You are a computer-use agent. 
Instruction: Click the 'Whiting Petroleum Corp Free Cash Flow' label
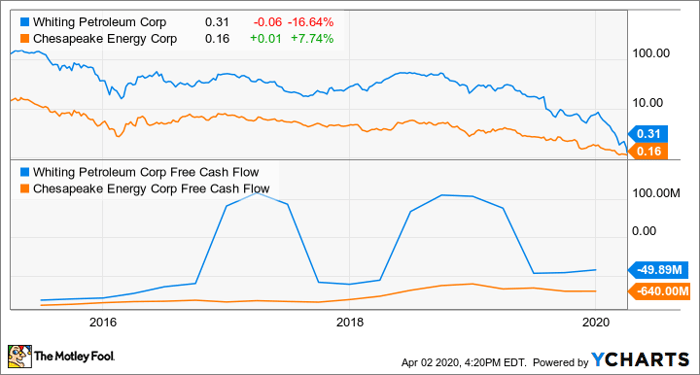click(146, 172)
